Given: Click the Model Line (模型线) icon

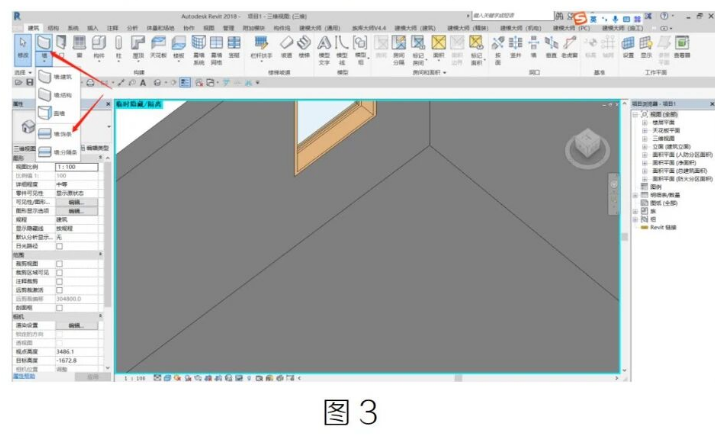Looking at the screenshot, I should click(342, 43).
